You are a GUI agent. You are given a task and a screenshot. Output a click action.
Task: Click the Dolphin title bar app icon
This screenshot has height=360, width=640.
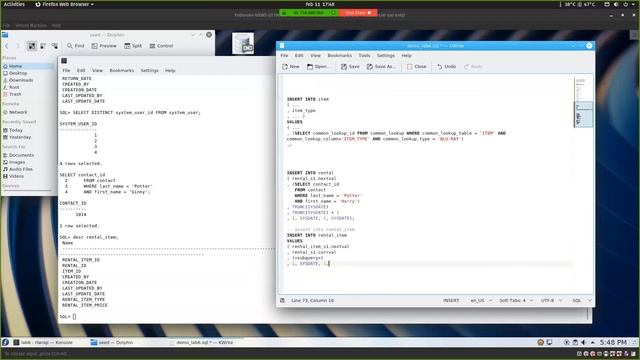pos(5,35)
